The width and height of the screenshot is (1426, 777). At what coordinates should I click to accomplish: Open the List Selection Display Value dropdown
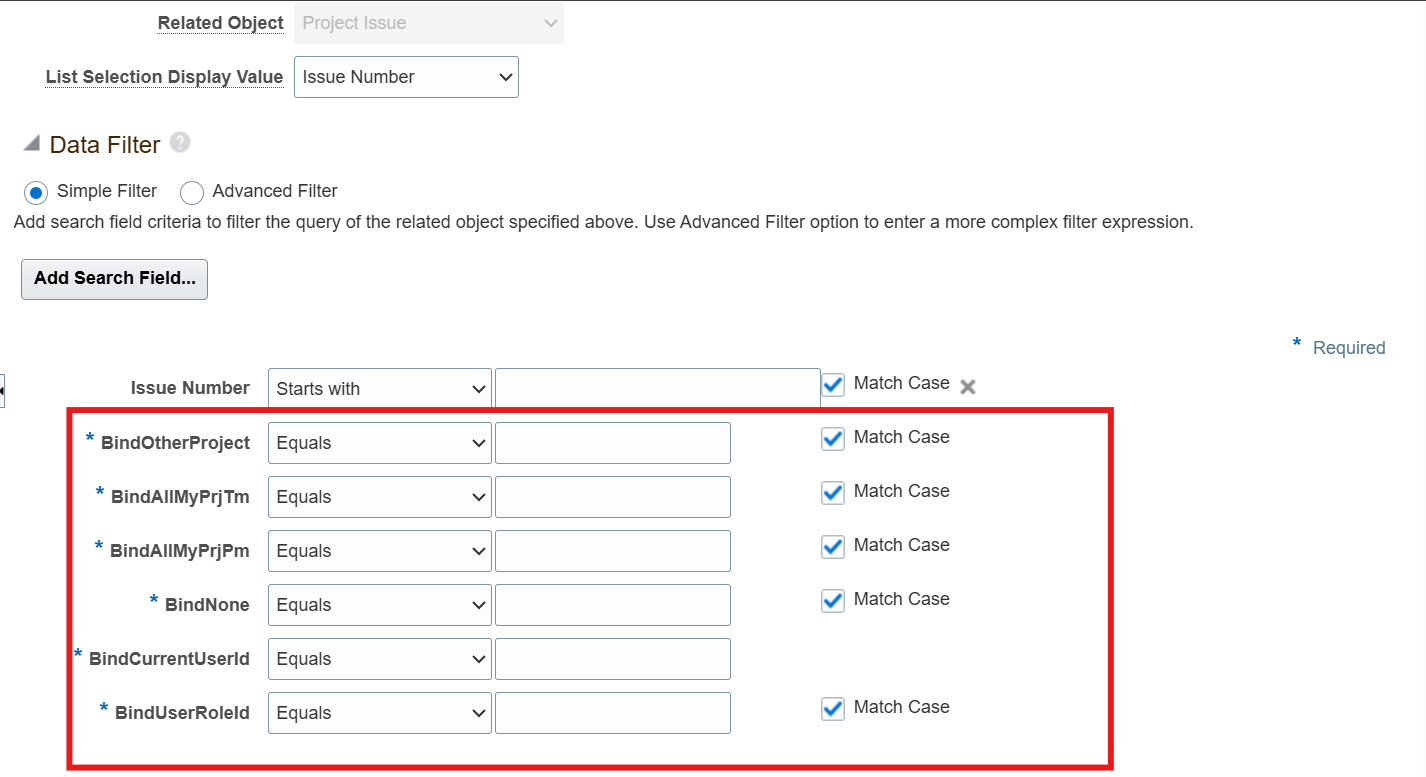tap(406, 77)
